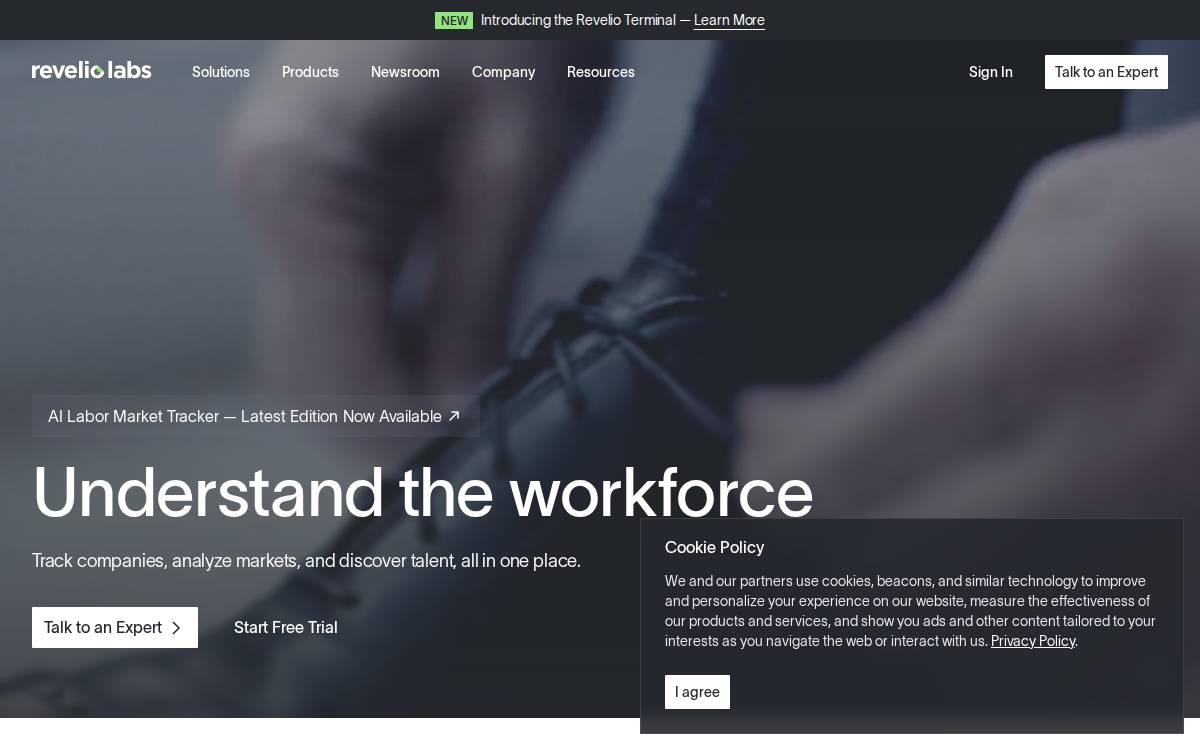Screen dimensions: 1200x750
Task: Click the 'Track companies, analyze markets' subtitle
Action: point(306,561)
